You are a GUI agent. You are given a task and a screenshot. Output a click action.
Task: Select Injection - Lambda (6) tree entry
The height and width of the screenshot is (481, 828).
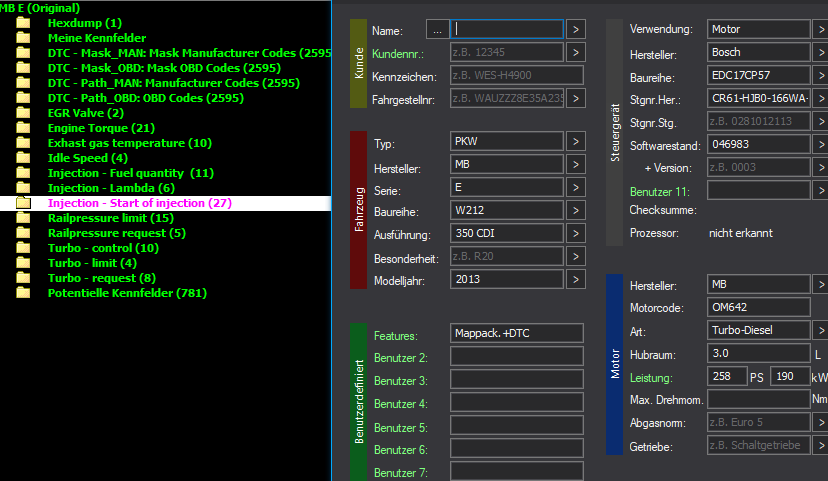[x=111, y=188]
